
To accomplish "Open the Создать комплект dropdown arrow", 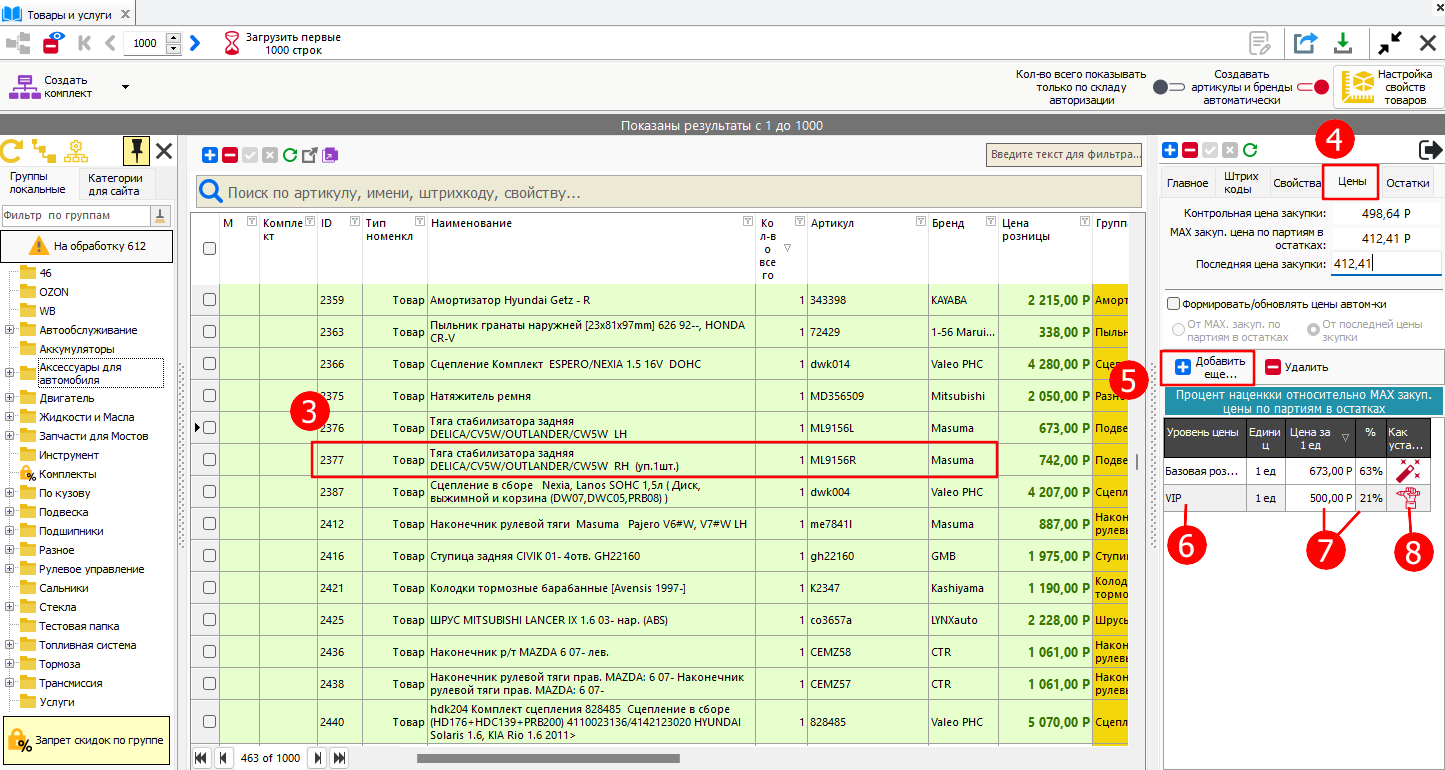I will (x=125, y=87).
